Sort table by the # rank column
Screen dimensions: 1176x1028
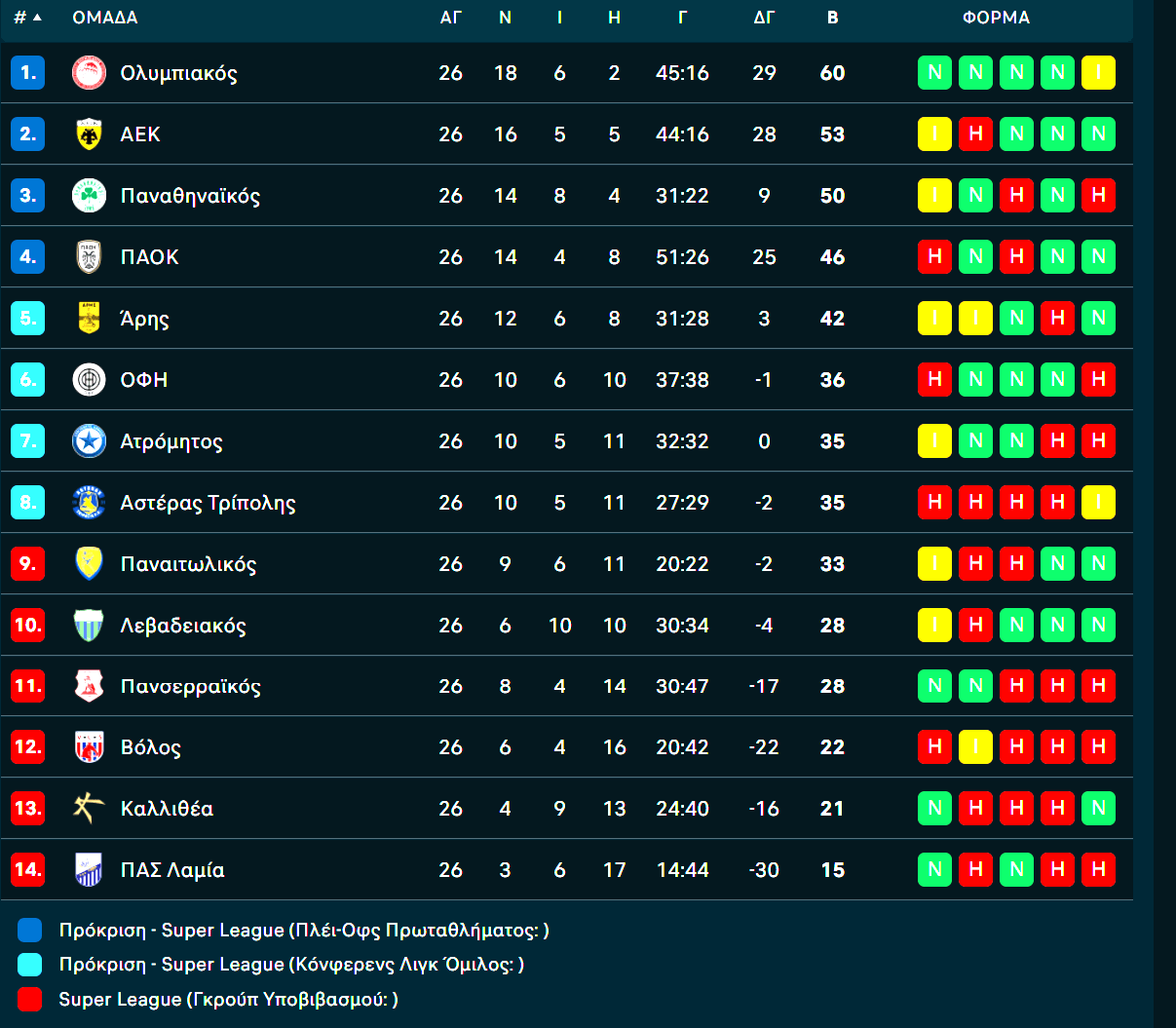[27, 18]
